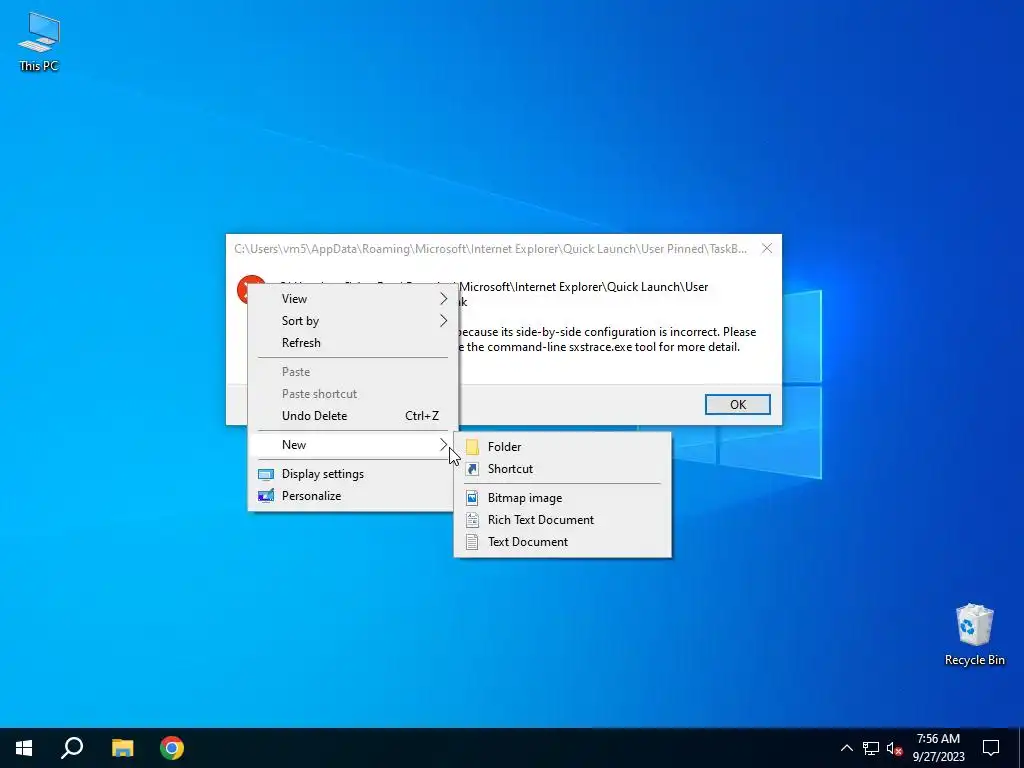Create a new Folder
The image size is (1024, 768).
click(562, 447)
